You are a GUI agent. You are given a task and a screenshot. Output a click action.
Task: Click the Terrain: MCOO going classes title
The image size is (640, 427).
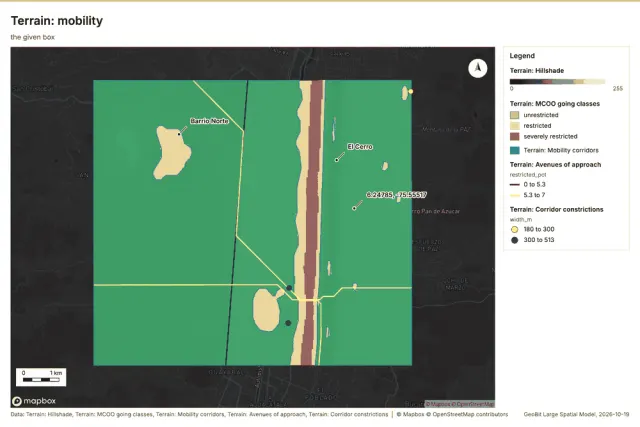click(555, 104)
